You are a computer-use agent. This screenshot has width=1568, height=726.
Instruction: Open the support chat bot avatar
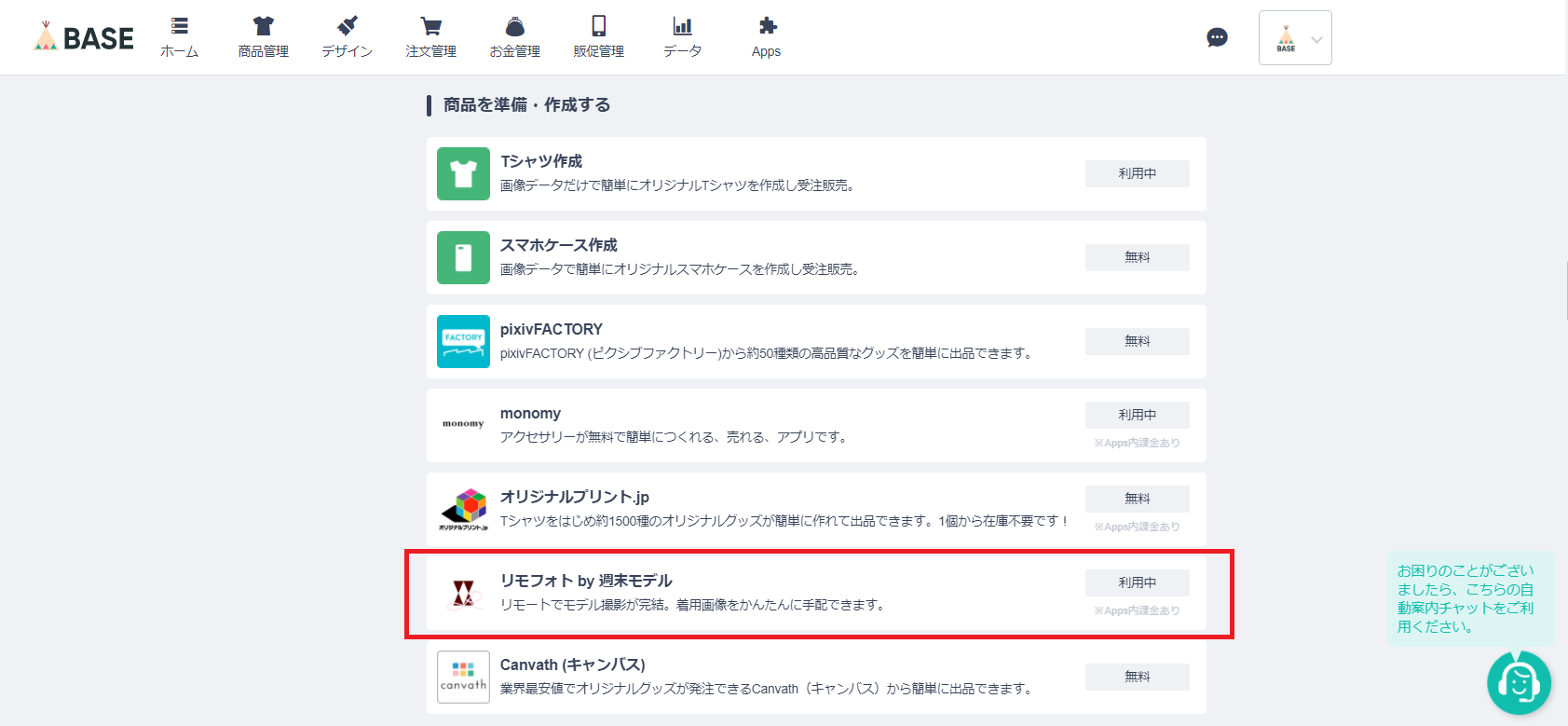click(x=1519, y=683)
